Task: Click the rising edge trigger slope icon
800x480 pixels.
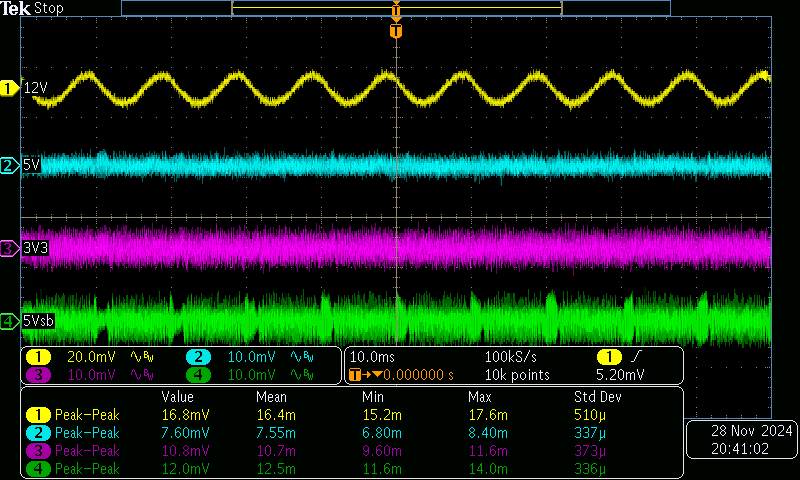Action: click(x=636, y=357)
